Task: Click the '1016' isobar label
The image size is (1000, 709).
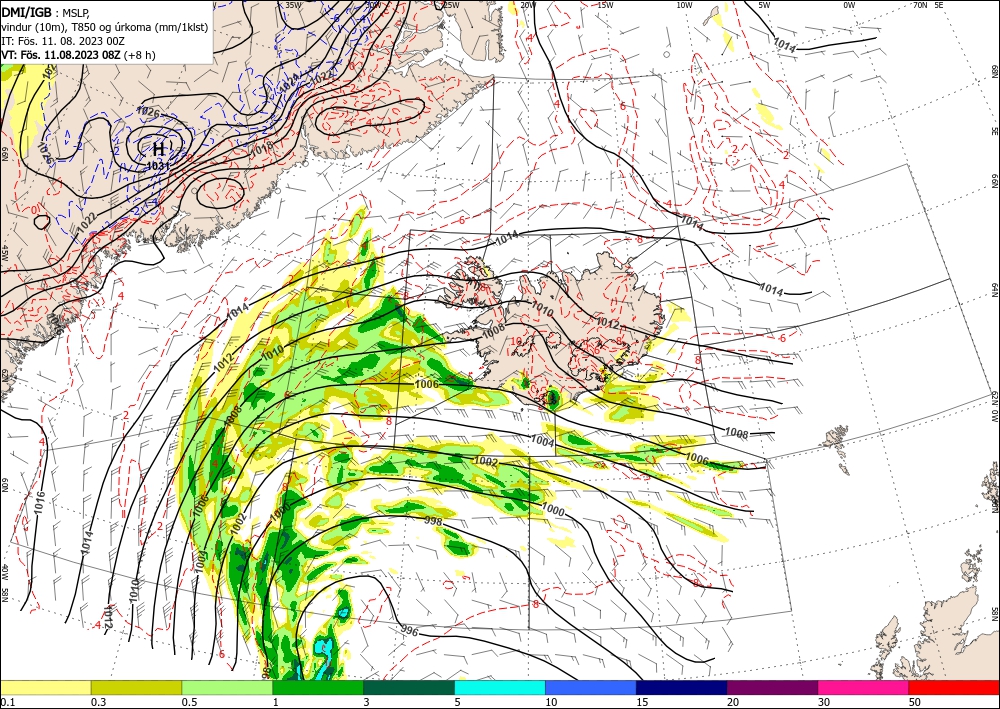Action: (40, 504)
